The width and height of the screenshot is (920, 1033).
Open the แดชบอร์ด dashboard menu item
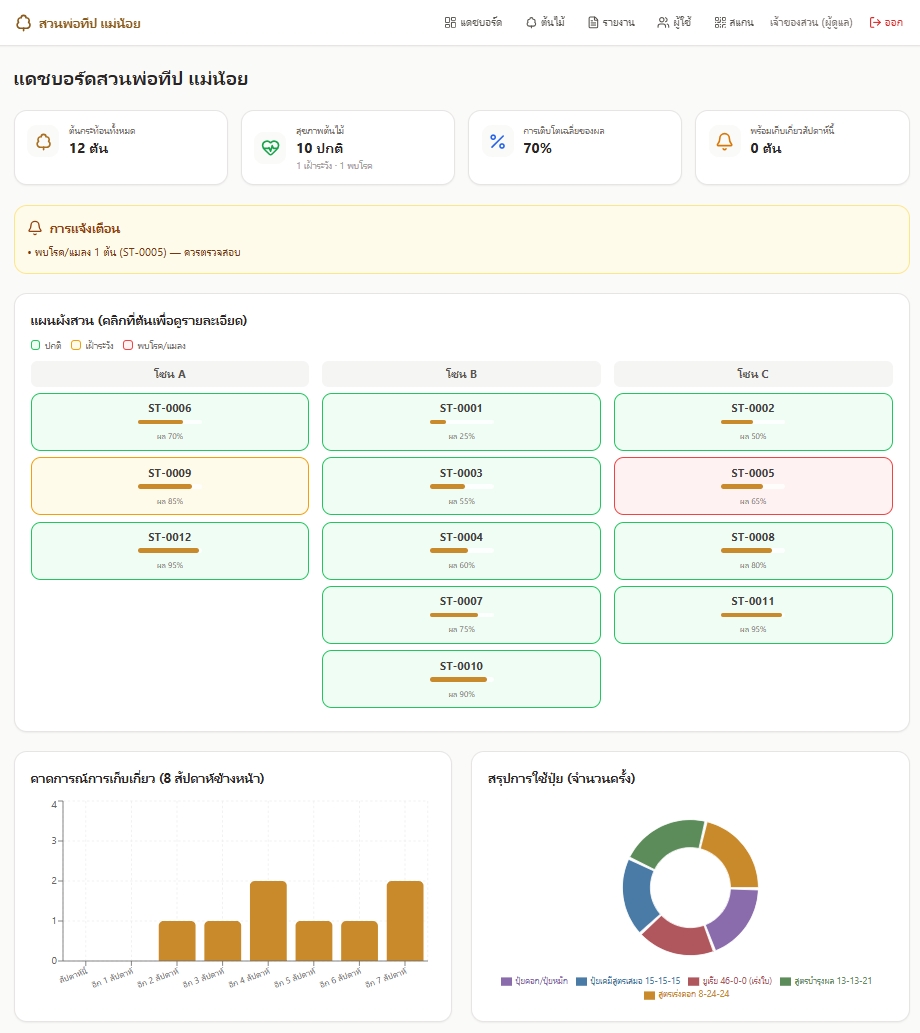473,22
